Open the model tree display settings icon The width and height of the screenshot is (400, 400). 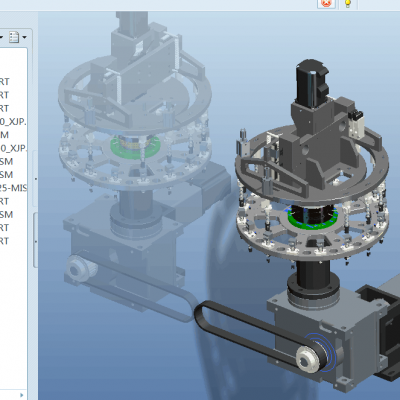(14, 37)
